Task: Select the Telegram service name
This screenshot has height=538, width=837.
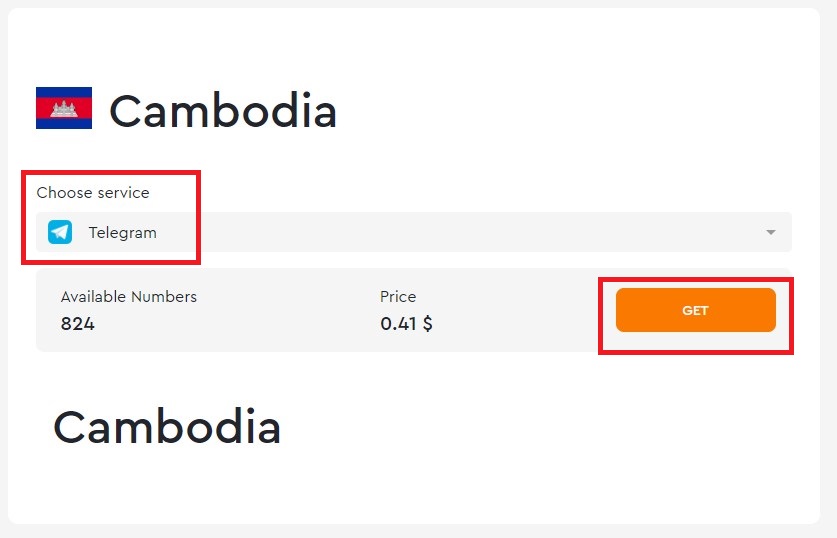Action: pos(123,233)
